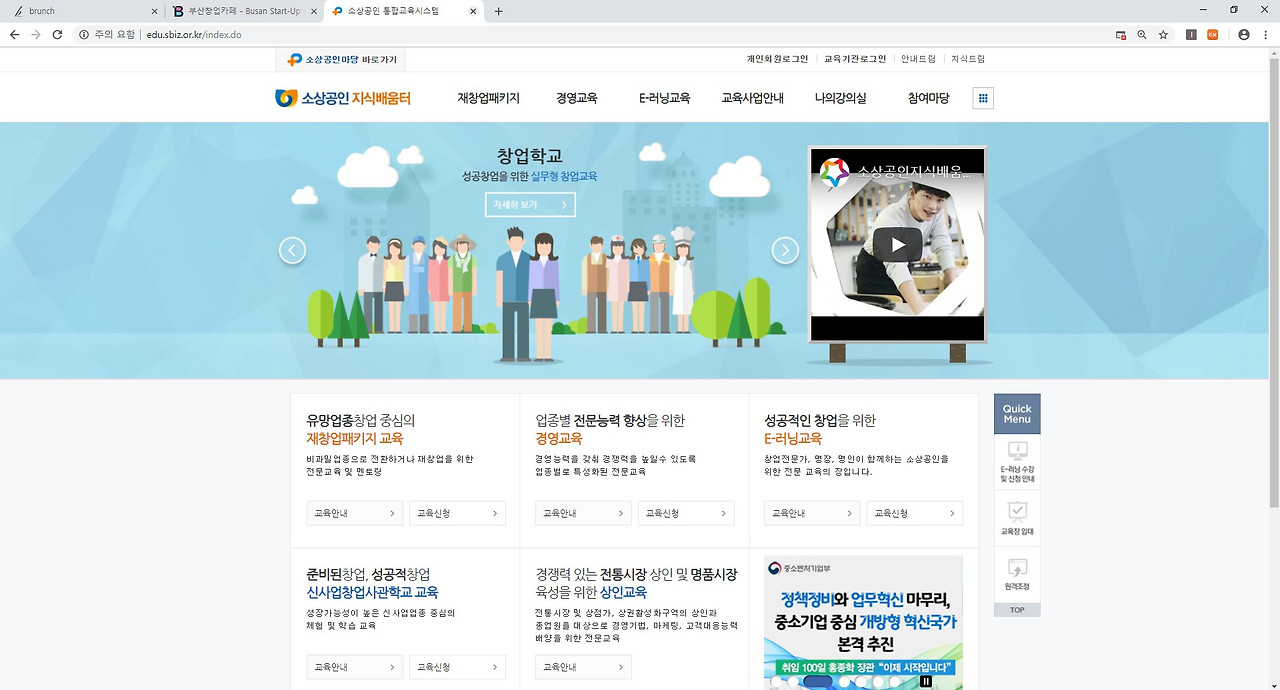Click 교육신청 under the 경영교육 section
Image resolution: width=1280 pixels, height=690 pixels.
tap(686, 512)
